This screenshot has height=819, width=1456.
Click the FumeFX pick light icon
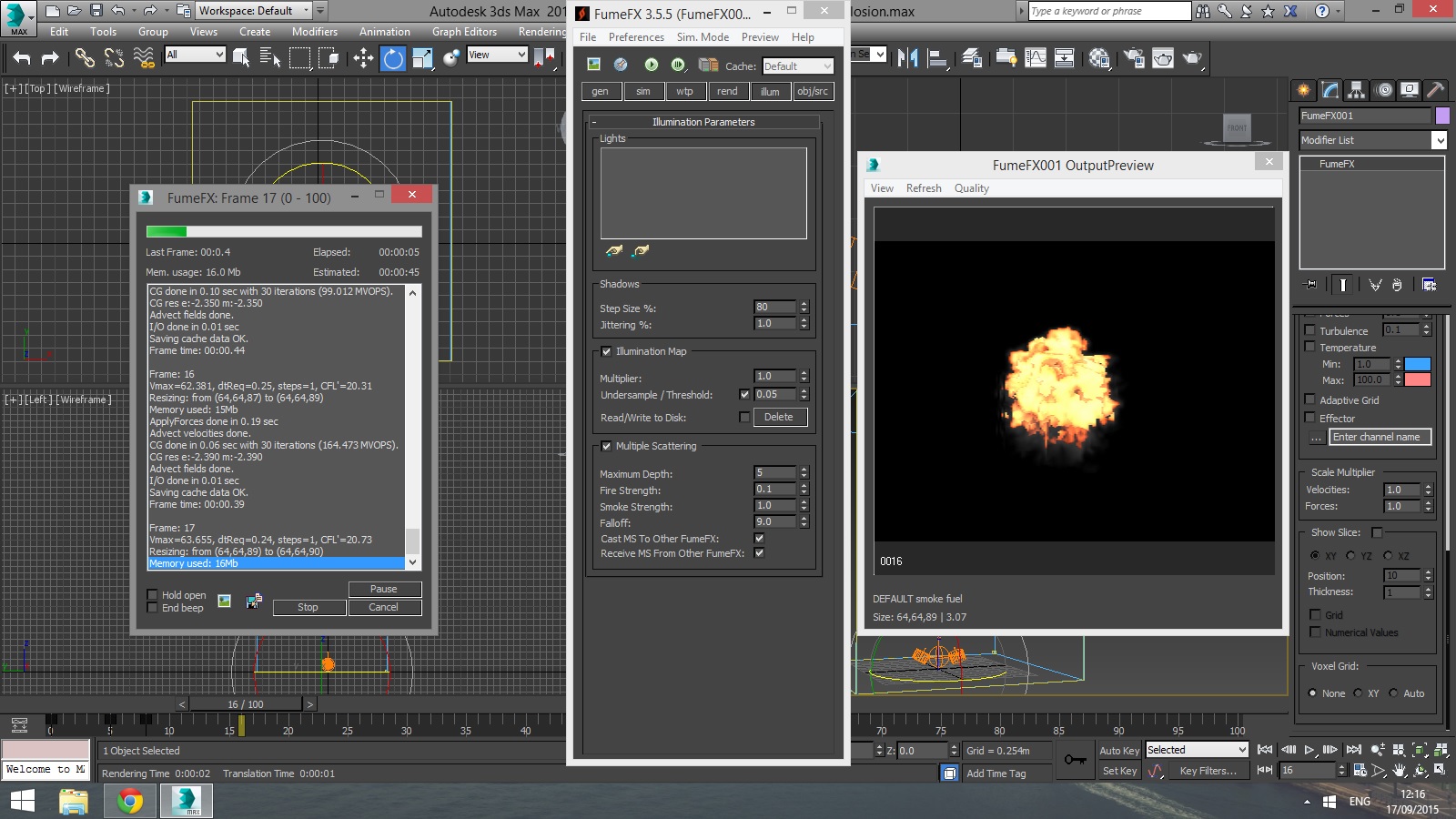[x=614, y=250]
